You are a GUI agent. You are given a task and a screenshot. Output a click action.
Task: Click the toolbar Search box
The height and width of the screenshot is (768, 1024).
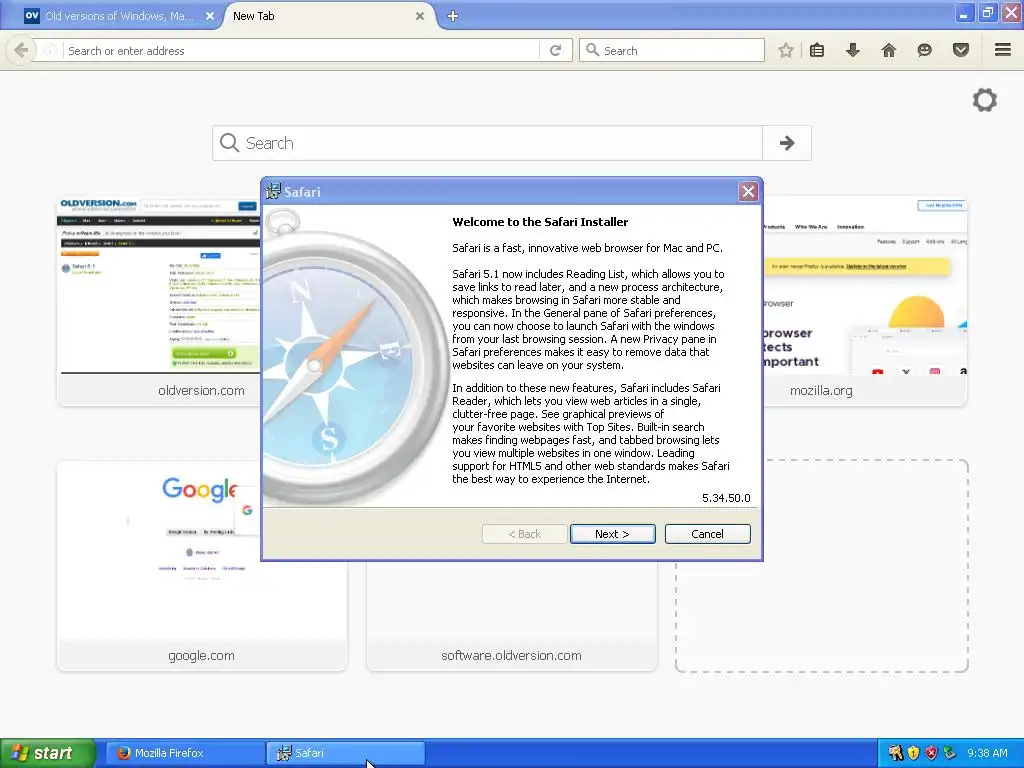tap(672, 50)
